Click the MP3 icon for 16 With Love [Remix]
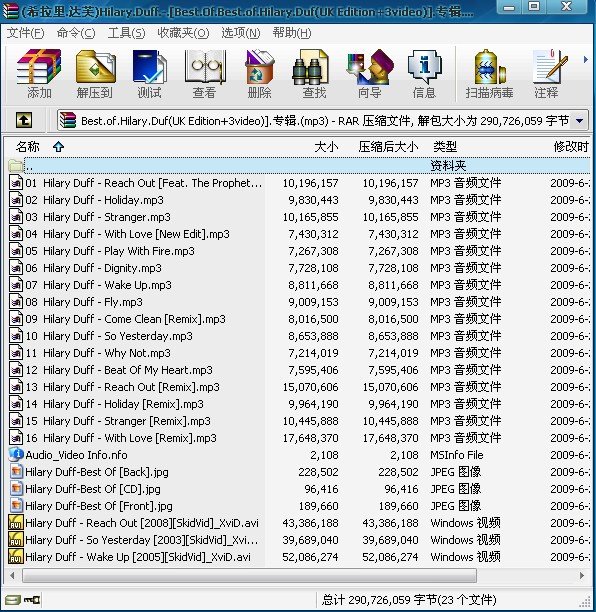596x612 pixels. point(16,438)
